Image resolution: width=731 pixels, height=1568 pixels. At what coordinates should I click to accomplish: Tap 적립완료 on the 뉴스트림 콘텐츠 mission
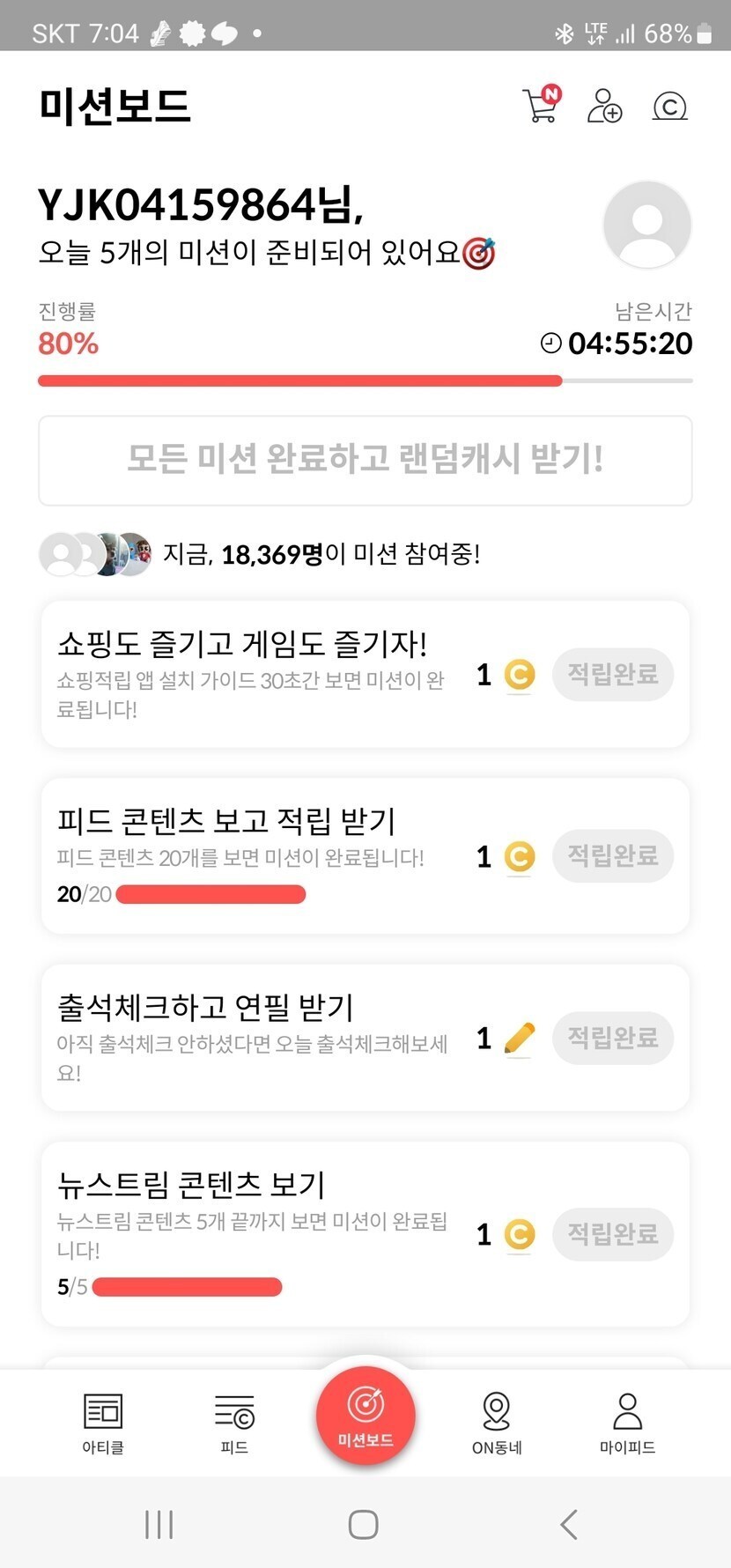(x=612, y=1234)
